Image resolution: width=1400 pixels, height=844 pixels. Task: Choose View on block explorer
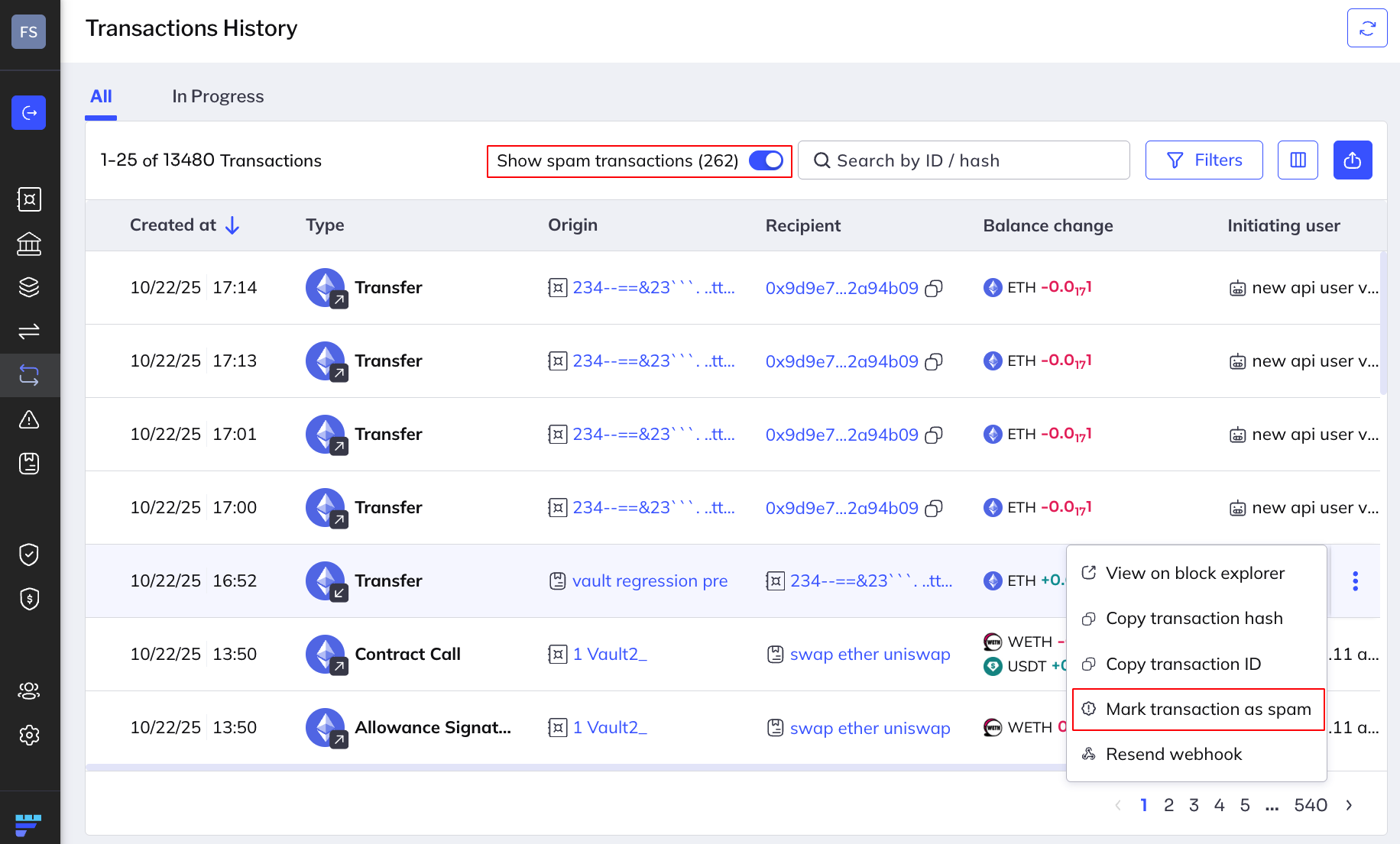click(1194, 574)
